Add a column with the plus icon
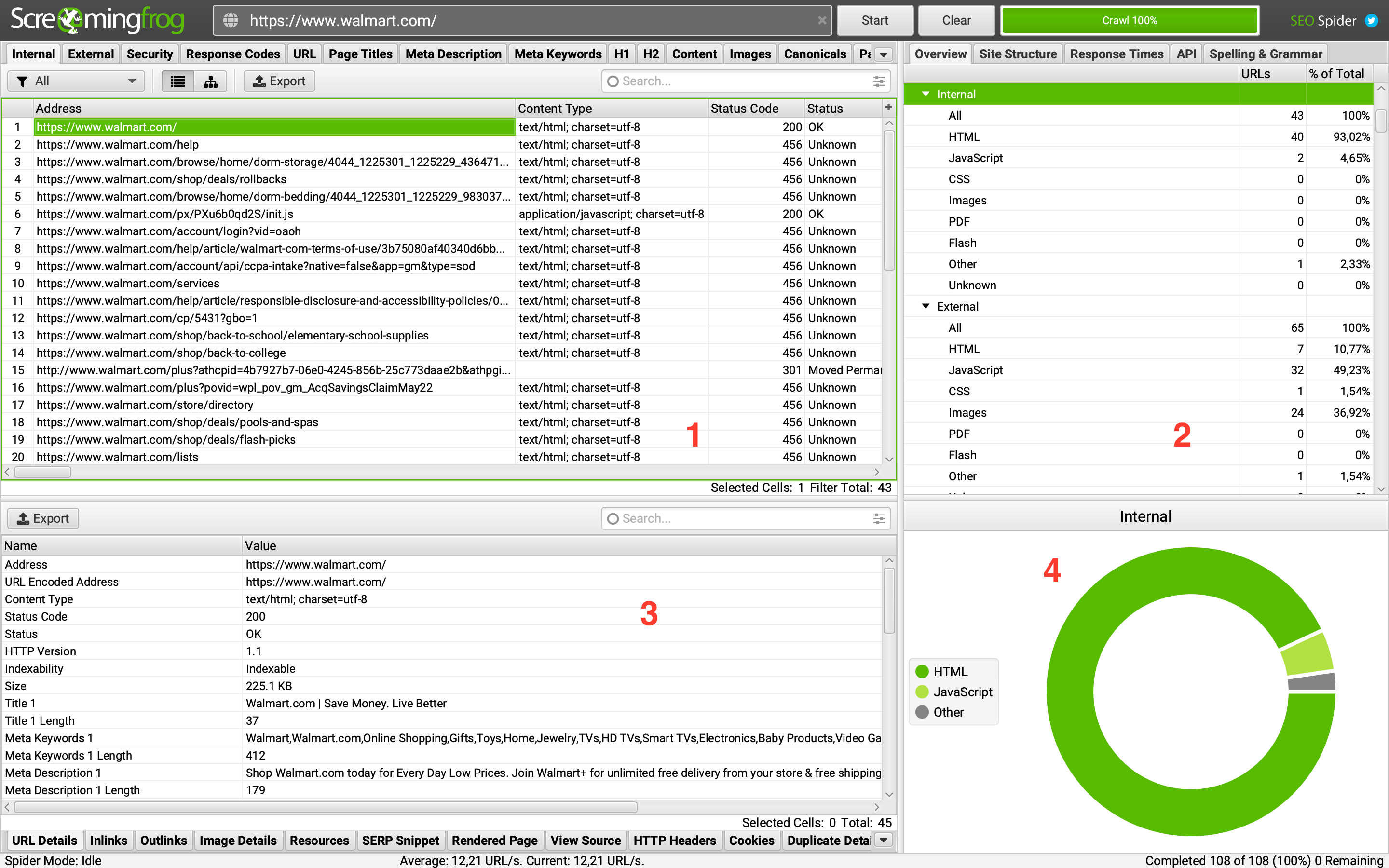 (x=888, y=108)
